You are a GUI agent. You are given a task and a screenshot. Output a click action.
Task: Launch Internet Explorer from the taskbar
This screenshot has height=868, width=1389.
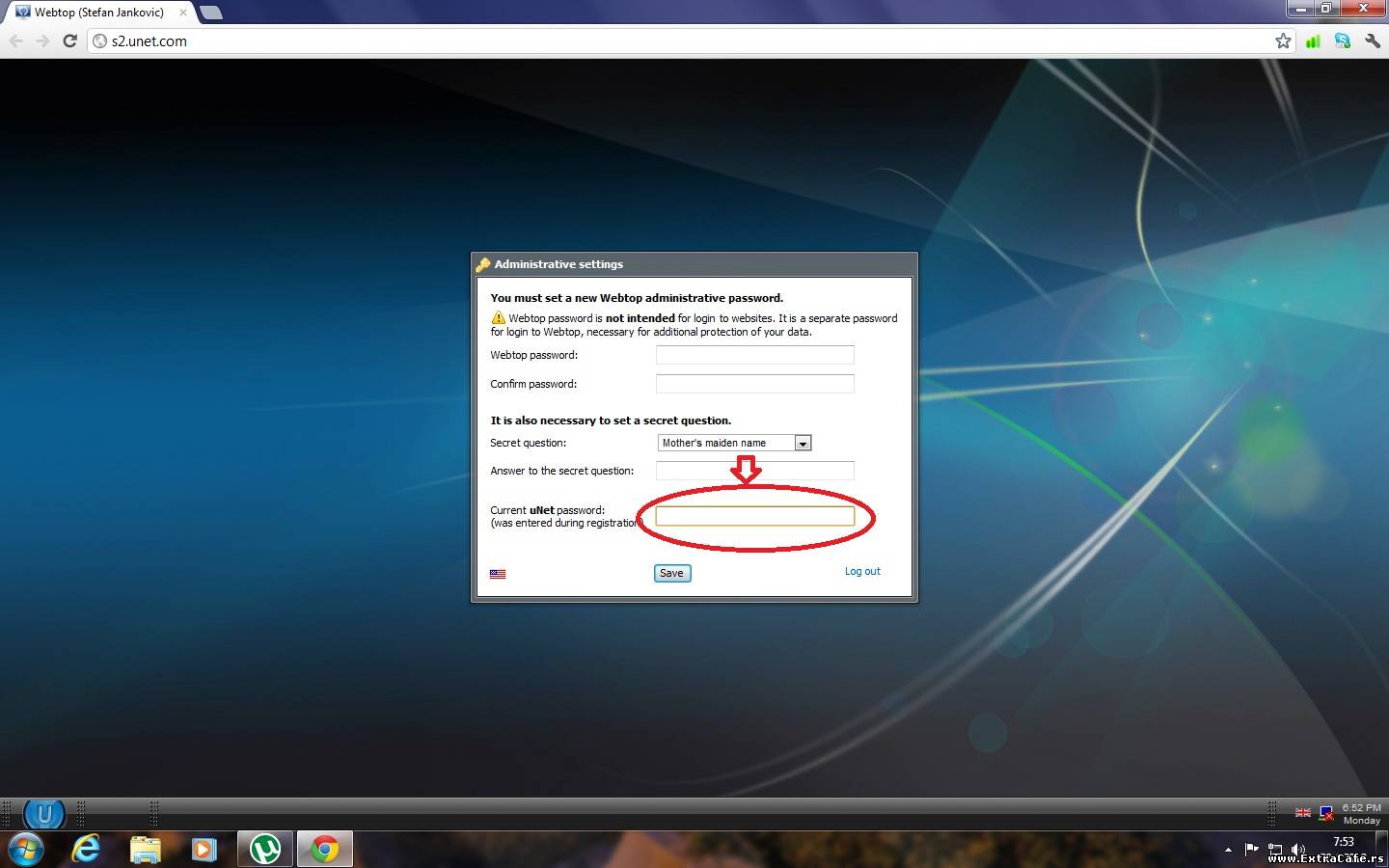coord(87,849)
